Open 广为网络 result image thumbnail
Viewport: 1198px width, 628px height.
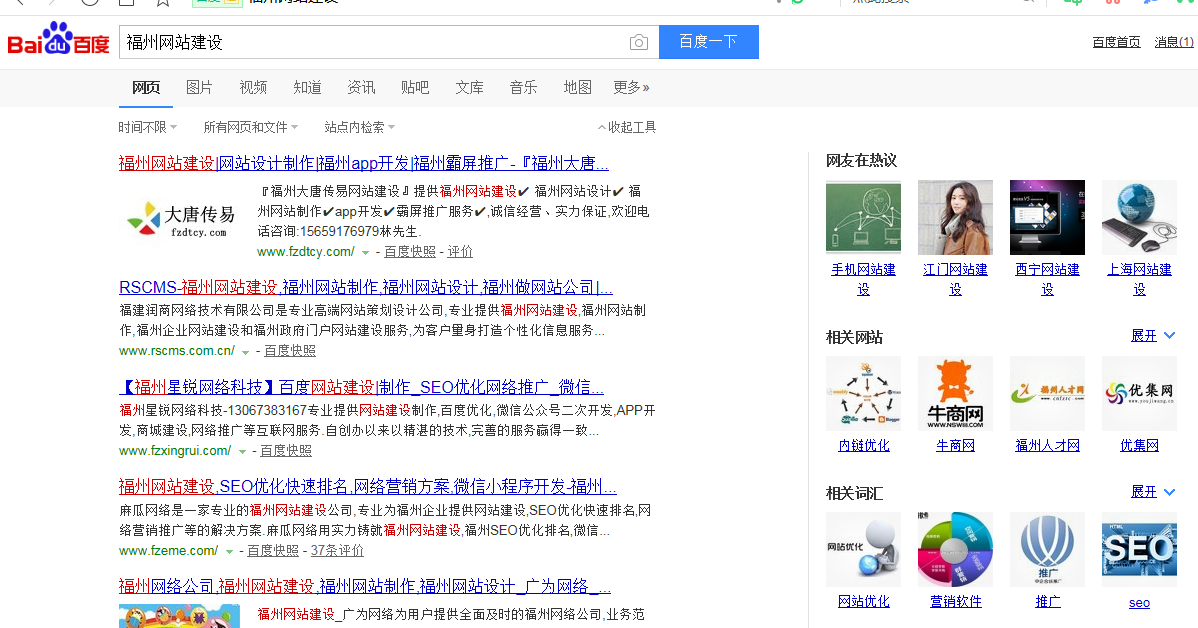180,616
